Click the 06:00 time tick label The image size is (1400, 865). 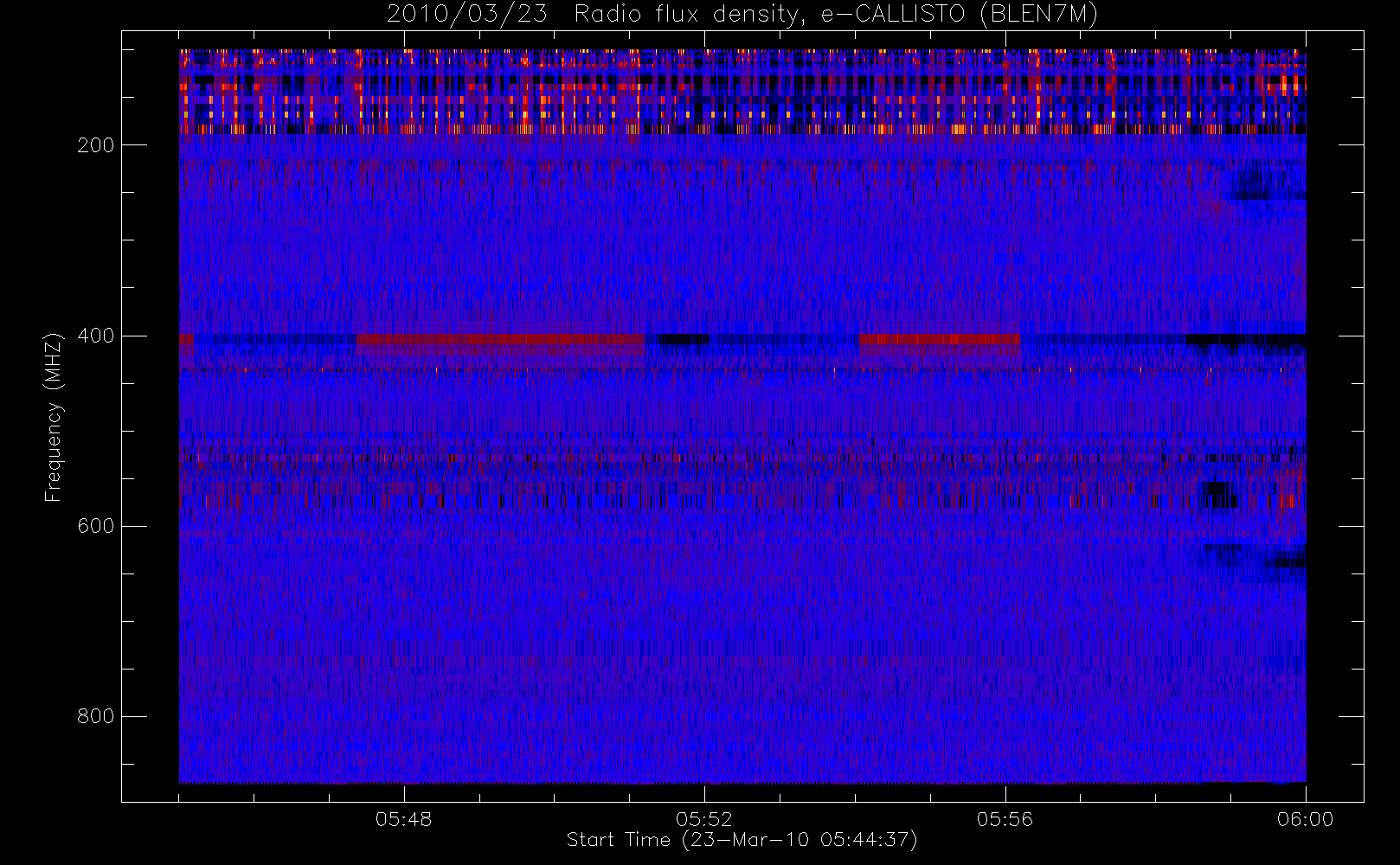click(1305, 819)
